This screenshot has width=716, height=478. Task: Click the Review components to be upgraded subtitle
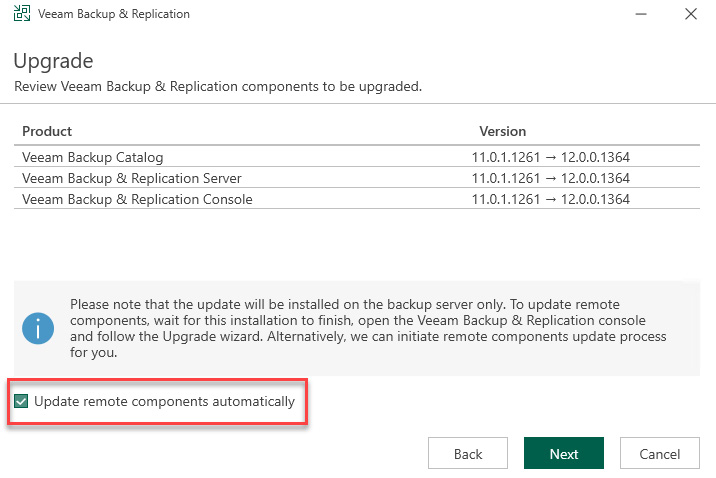[x=218, y=86]
